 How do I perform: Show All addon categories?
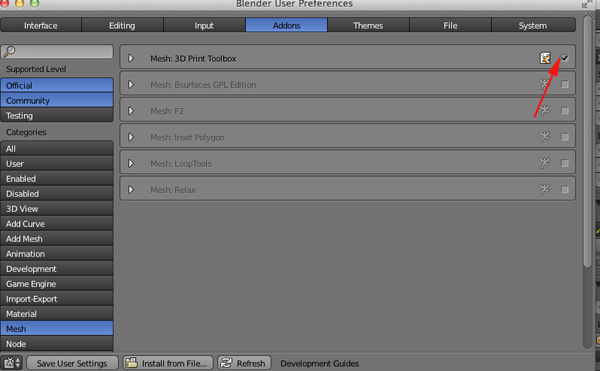[57, 148]
